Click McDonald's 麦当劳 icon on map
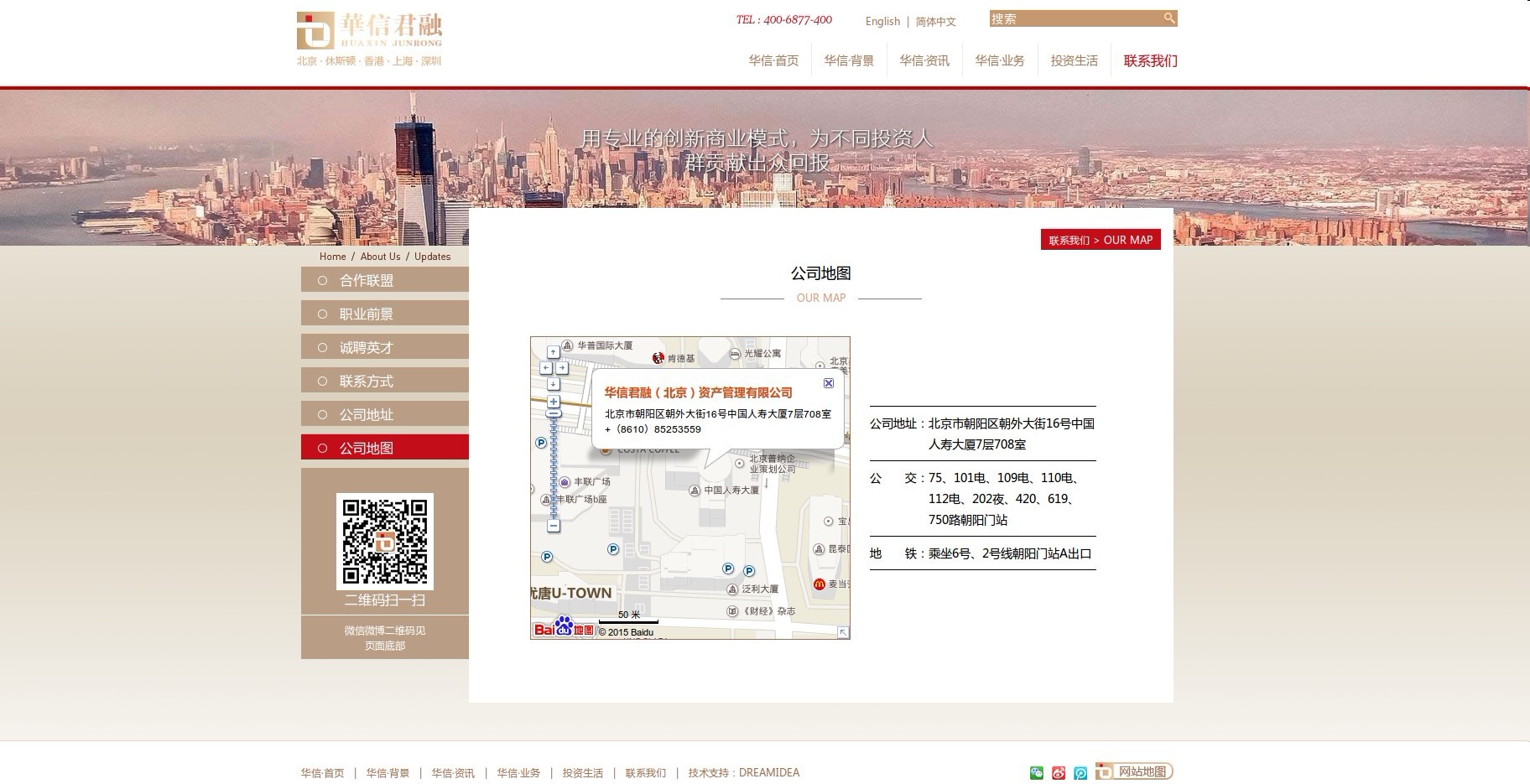 pos(820,584)
